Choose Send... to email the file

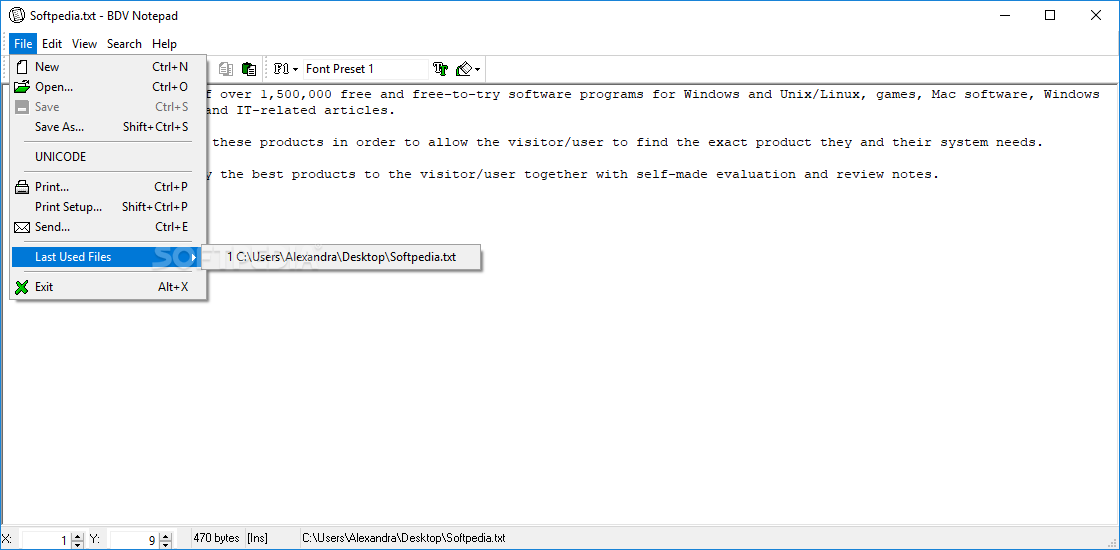click(109, 227)
